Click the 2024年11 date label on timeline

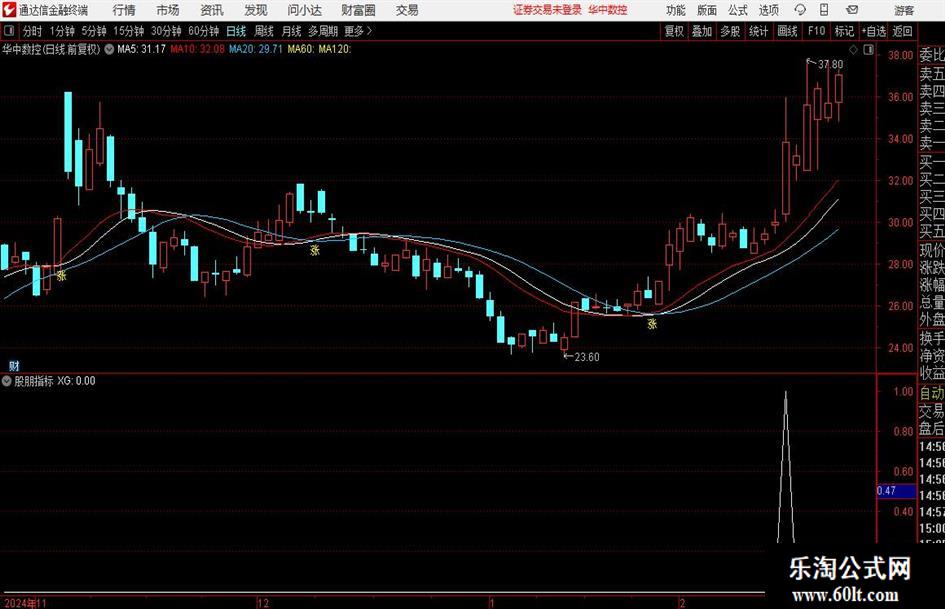click(x=25, y=603)
